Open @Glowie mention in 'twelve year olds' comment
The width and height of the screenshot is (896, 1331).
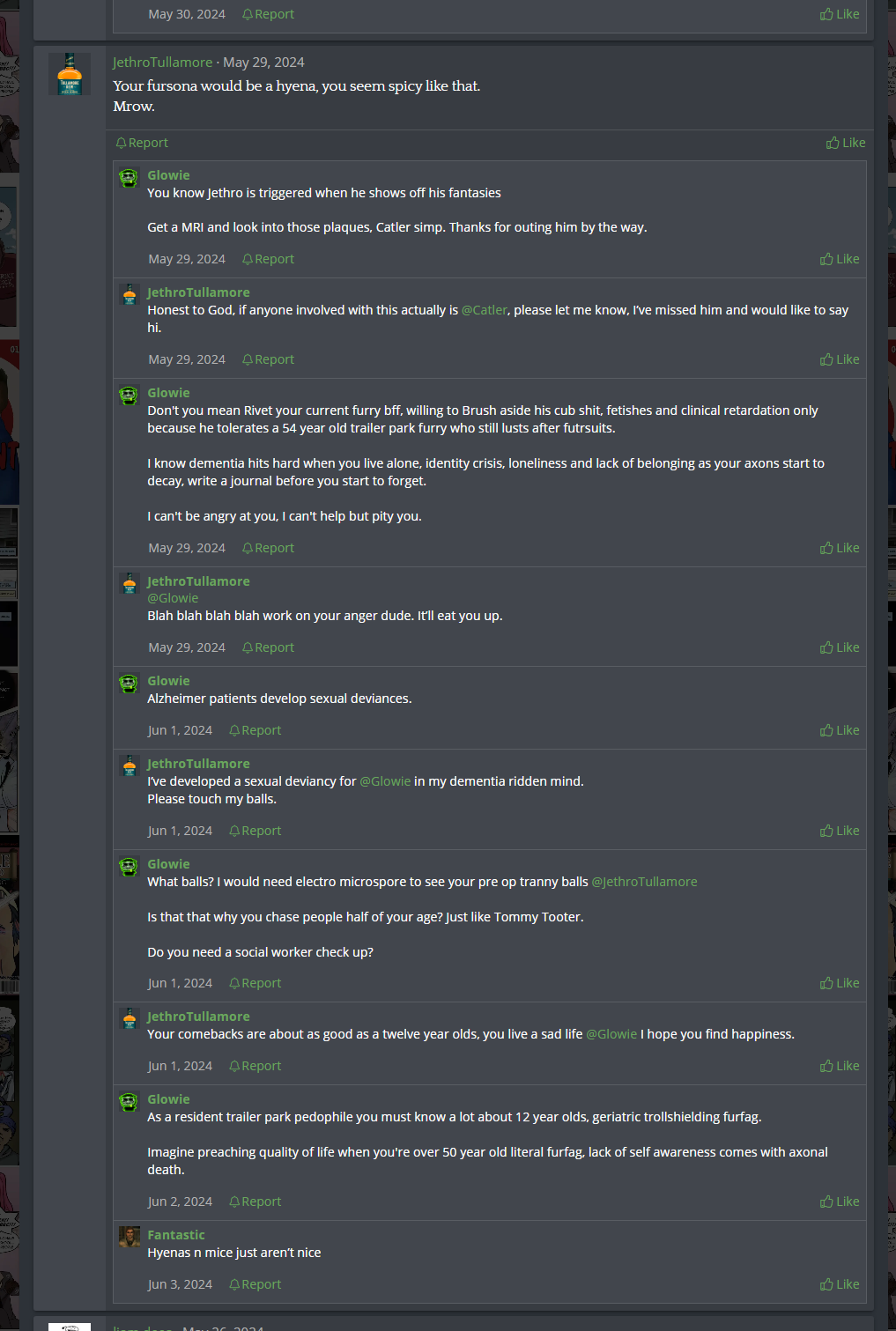coord(611,1034)
